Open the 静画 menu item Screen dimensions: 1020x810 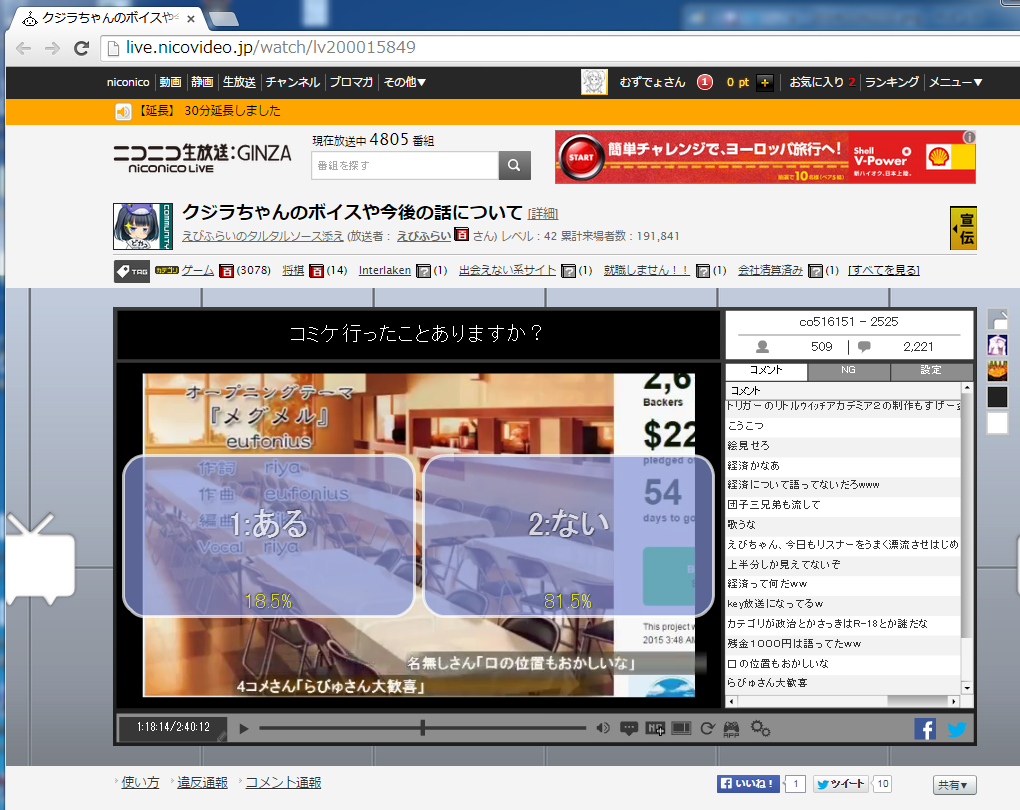point(202,82)
